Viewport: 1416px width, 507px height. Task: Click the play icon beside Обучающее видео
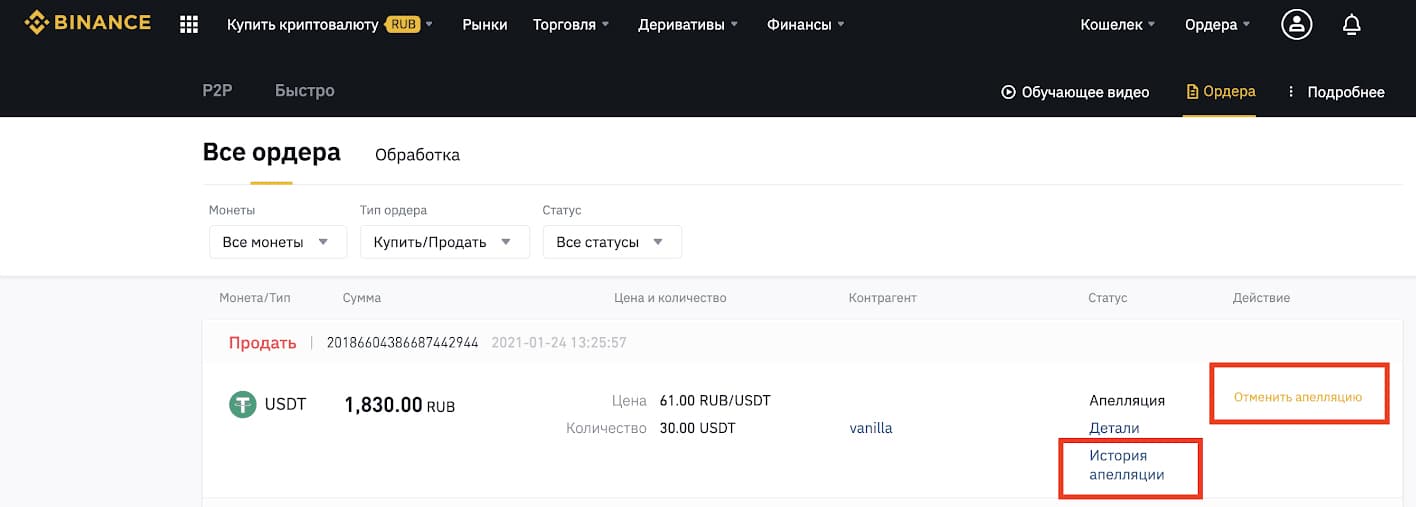click(1008, 92)
